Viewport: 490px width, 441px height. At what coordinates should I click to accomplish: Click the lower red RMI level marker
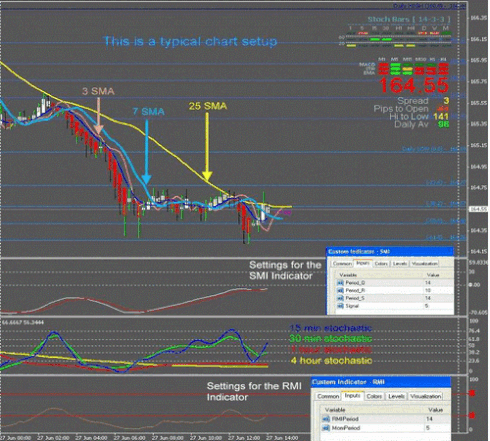(x=472, y=415)
